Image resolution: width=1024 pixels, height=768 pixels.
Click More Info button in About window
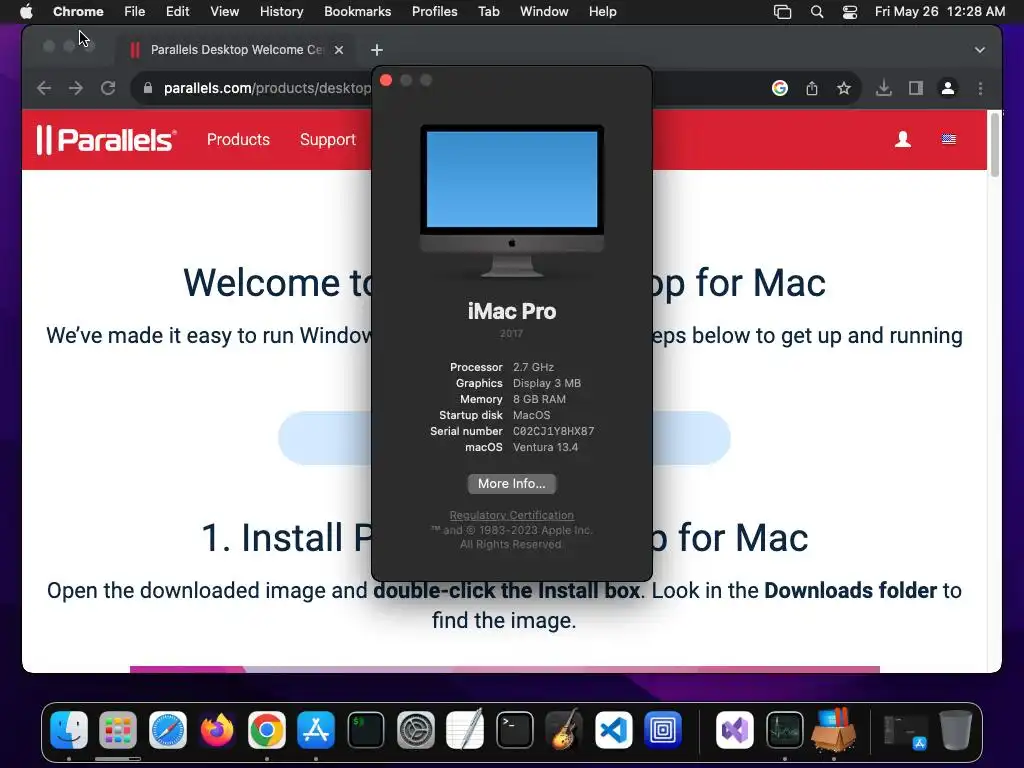coord(511,484)
